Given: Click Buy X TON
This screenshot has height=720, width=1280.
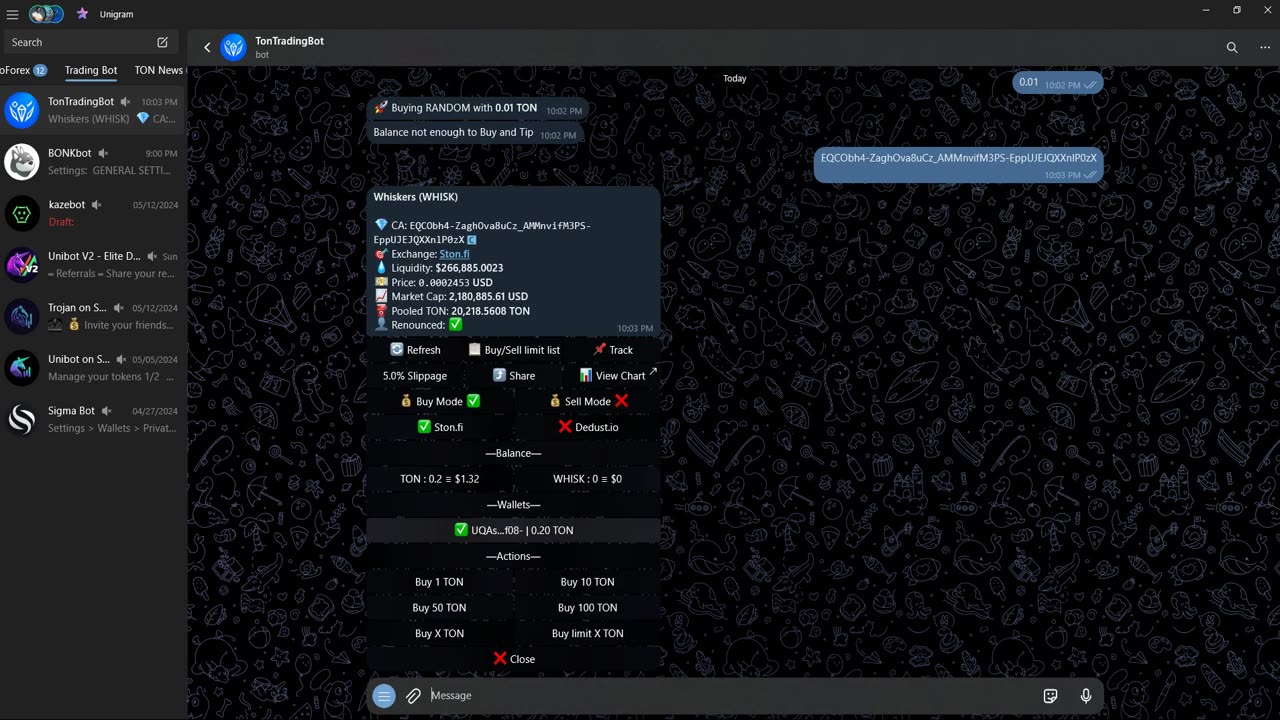Looking at the screenshot, I should point(440,634).
